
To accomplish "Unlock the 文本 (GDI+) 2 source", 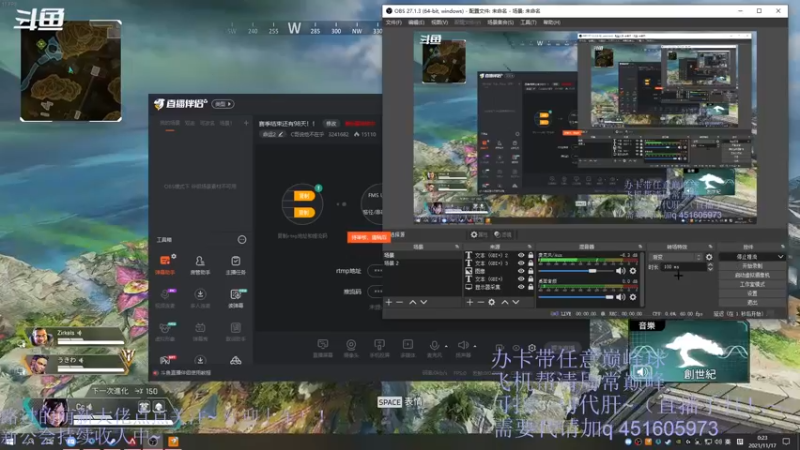I will coord(531,255).
